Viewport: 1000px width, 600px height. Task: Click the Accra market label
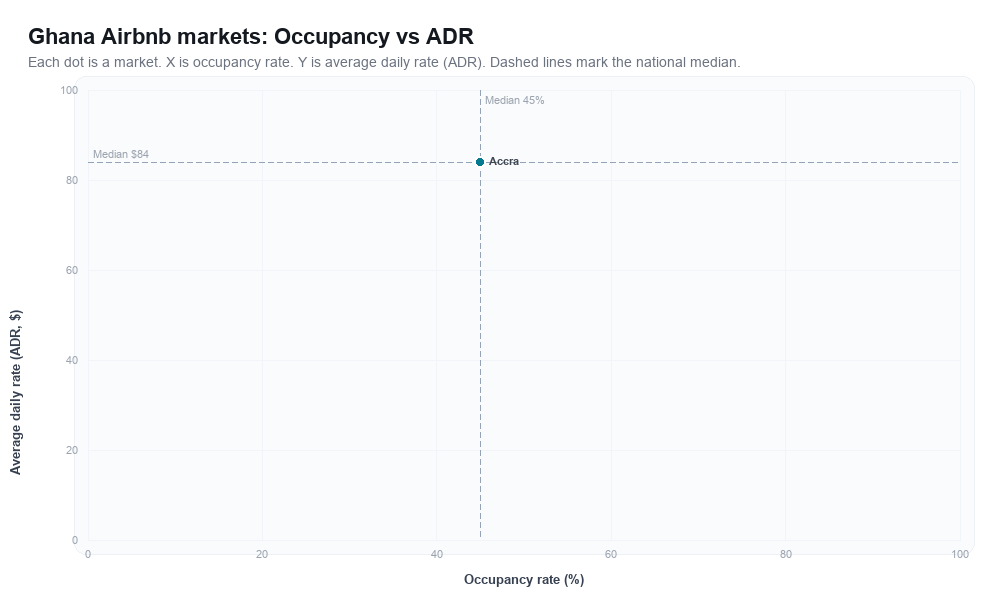coord(504,161)
